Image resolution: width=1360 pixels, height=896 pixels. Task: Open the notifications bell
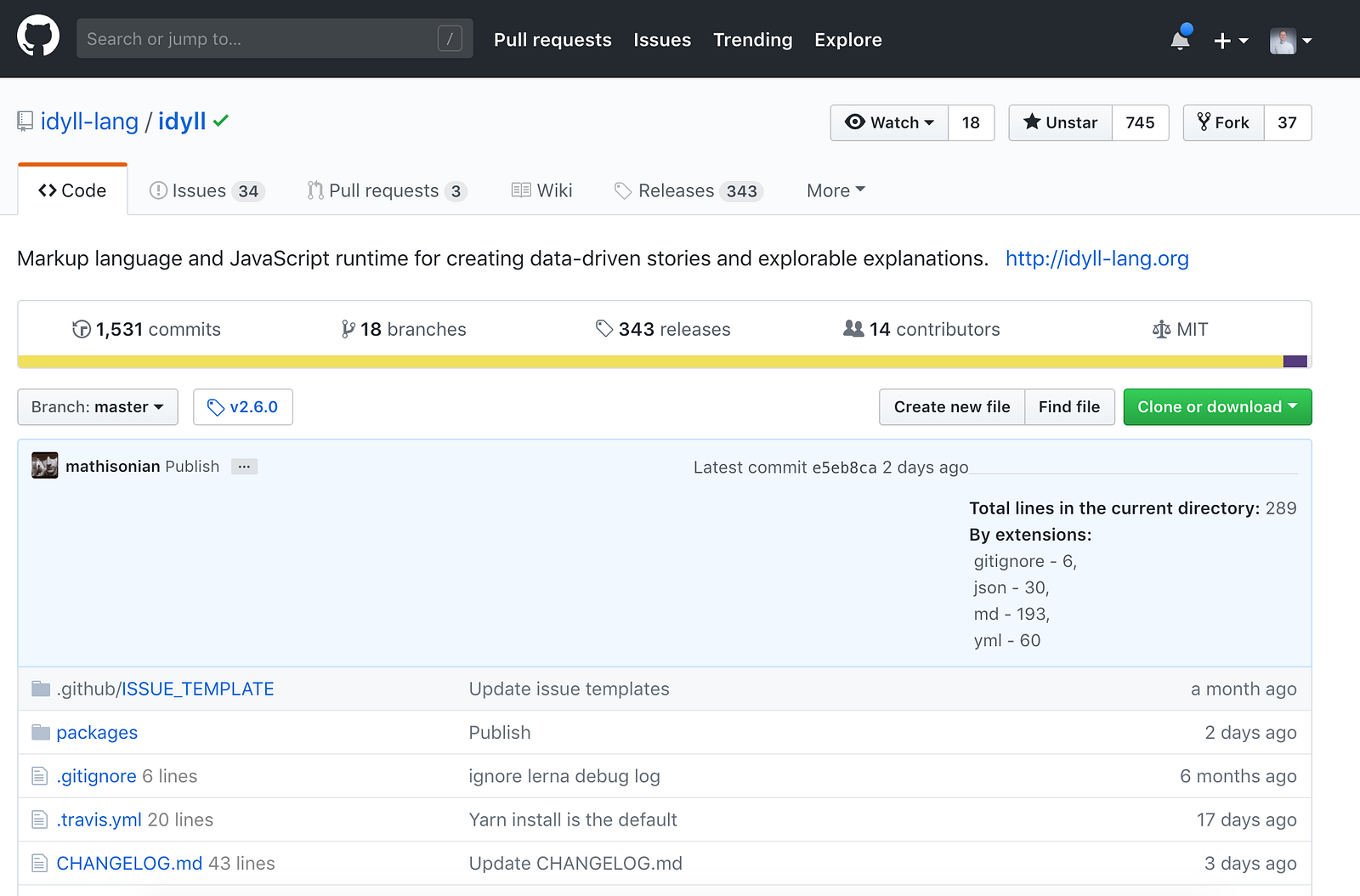1180,40
